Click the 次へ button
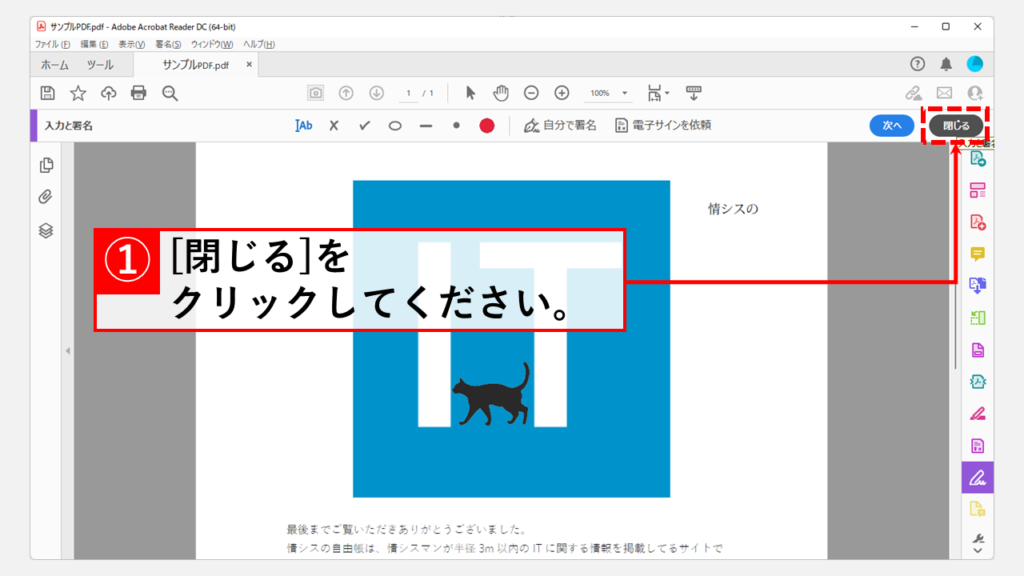The width and height of the screenshot is (1024, 576). click(x=891, y=125)
